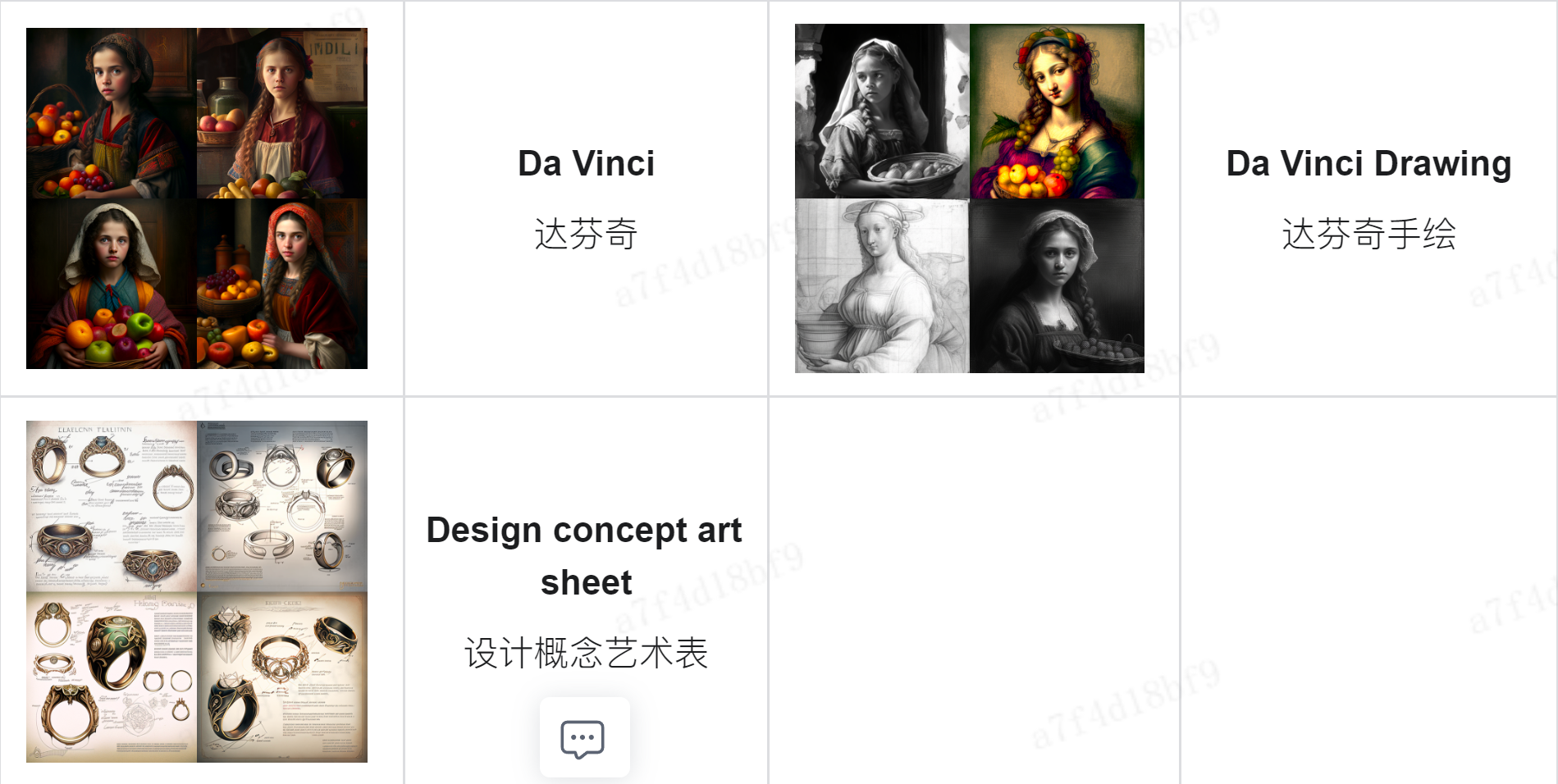Select parchment sheet with black-and-gold ring
The image size is (1558, 784).
pyautogui.click(x=282, y=677)
